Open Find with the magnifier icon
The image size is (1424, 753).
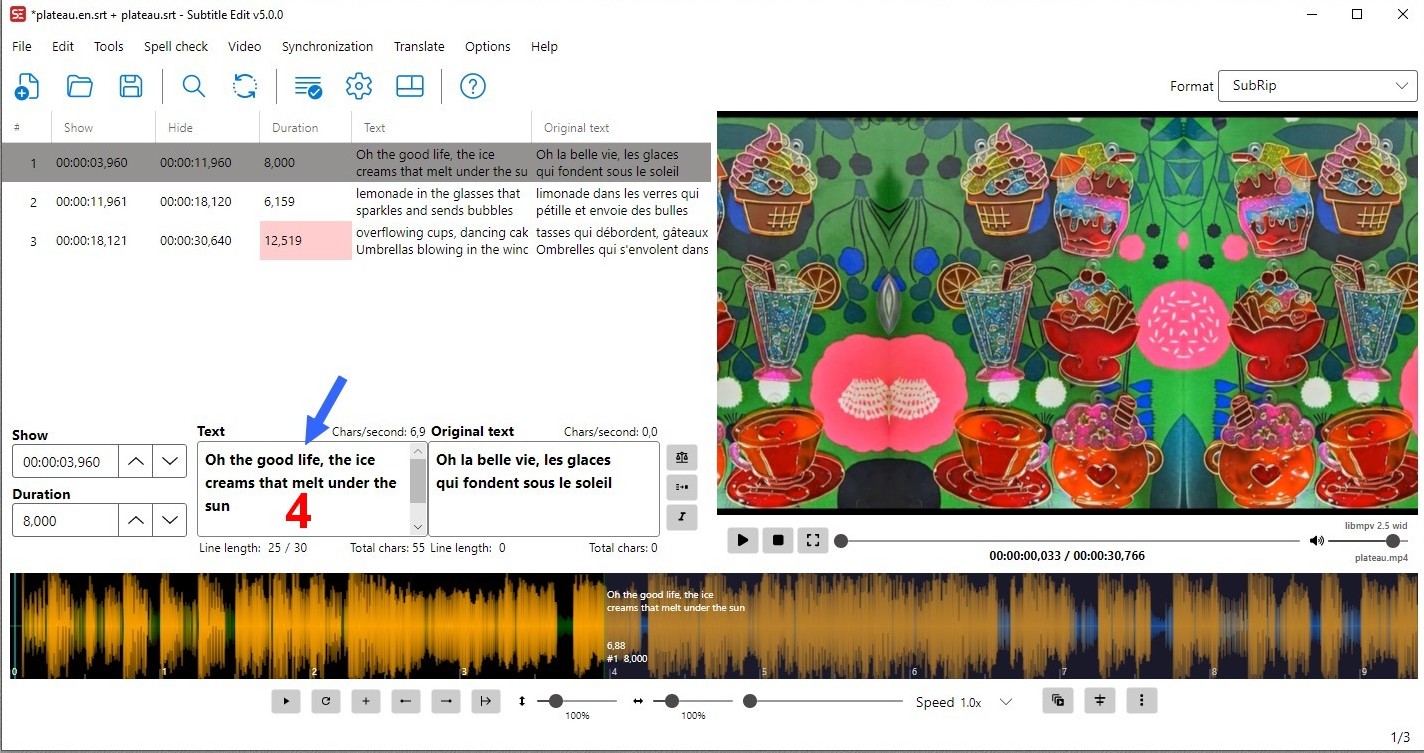tap(194, 87)
